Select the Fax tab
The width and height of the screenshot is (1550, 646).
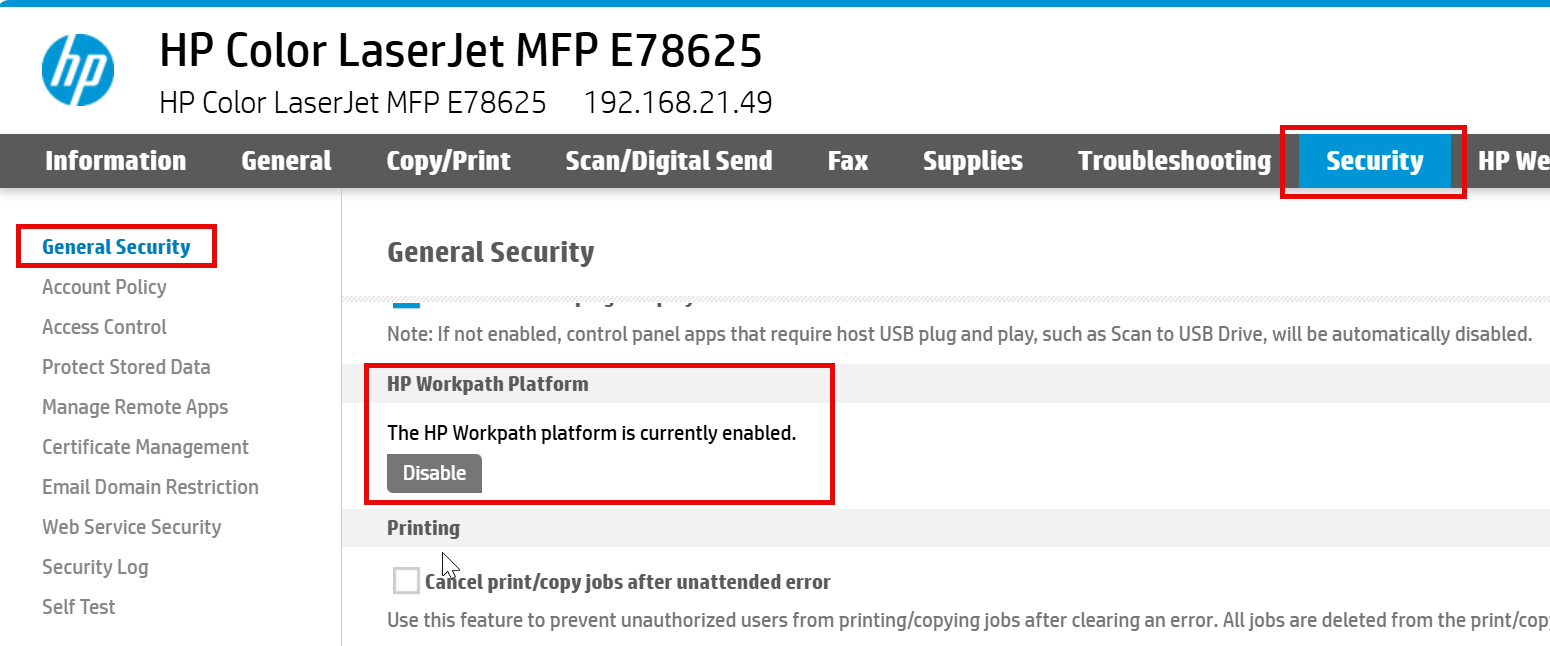847,161
